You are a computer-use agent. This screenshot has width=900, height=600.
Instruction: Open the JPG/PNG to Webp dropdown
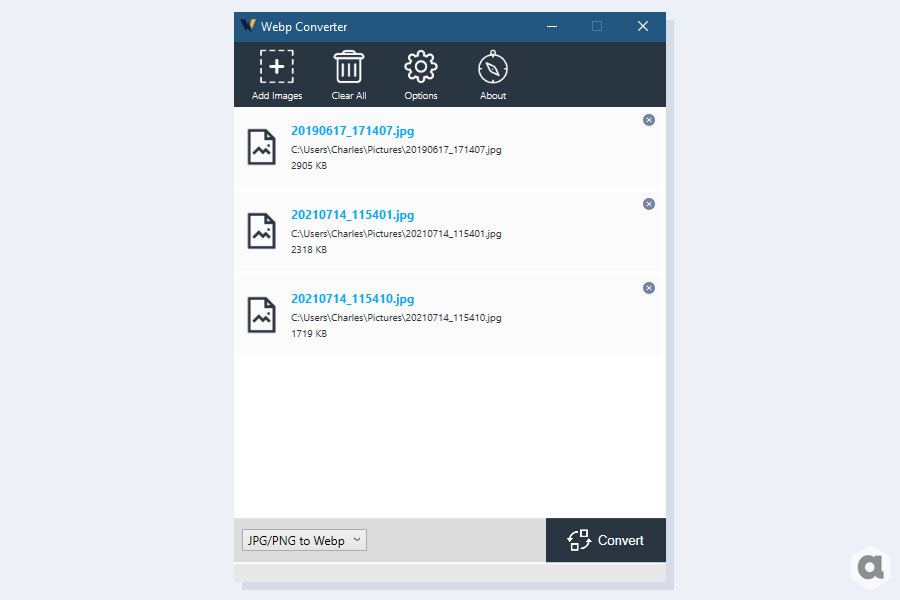pyautogui.click(x=304, y=540)
